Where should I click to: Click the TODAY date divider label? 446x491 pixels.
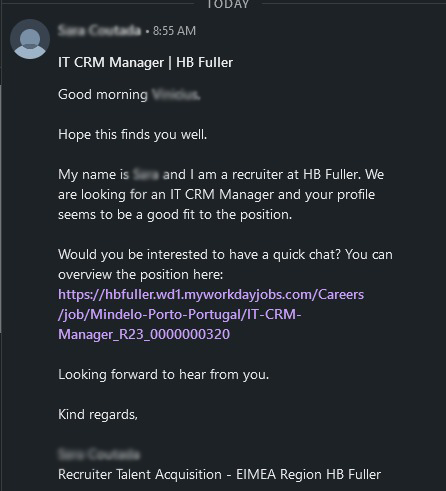pyautogui.click(x=228, y=4)
